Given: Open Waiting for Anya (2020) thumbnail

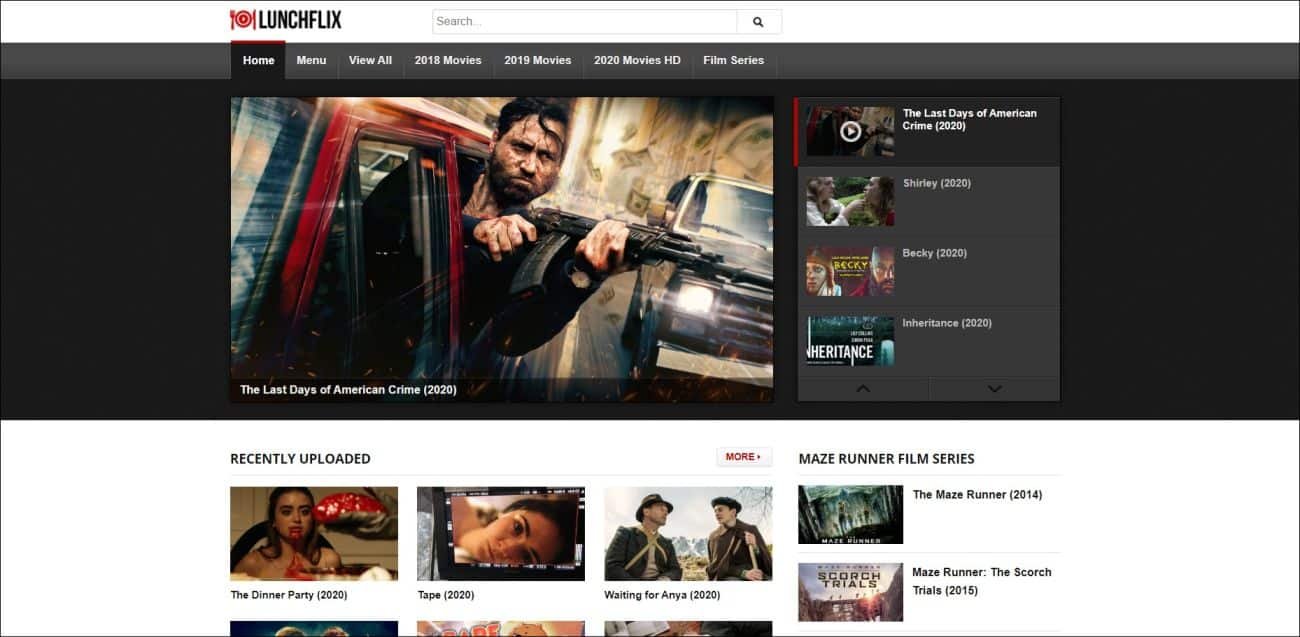Looking at the screenshot, I should (688, 534).
